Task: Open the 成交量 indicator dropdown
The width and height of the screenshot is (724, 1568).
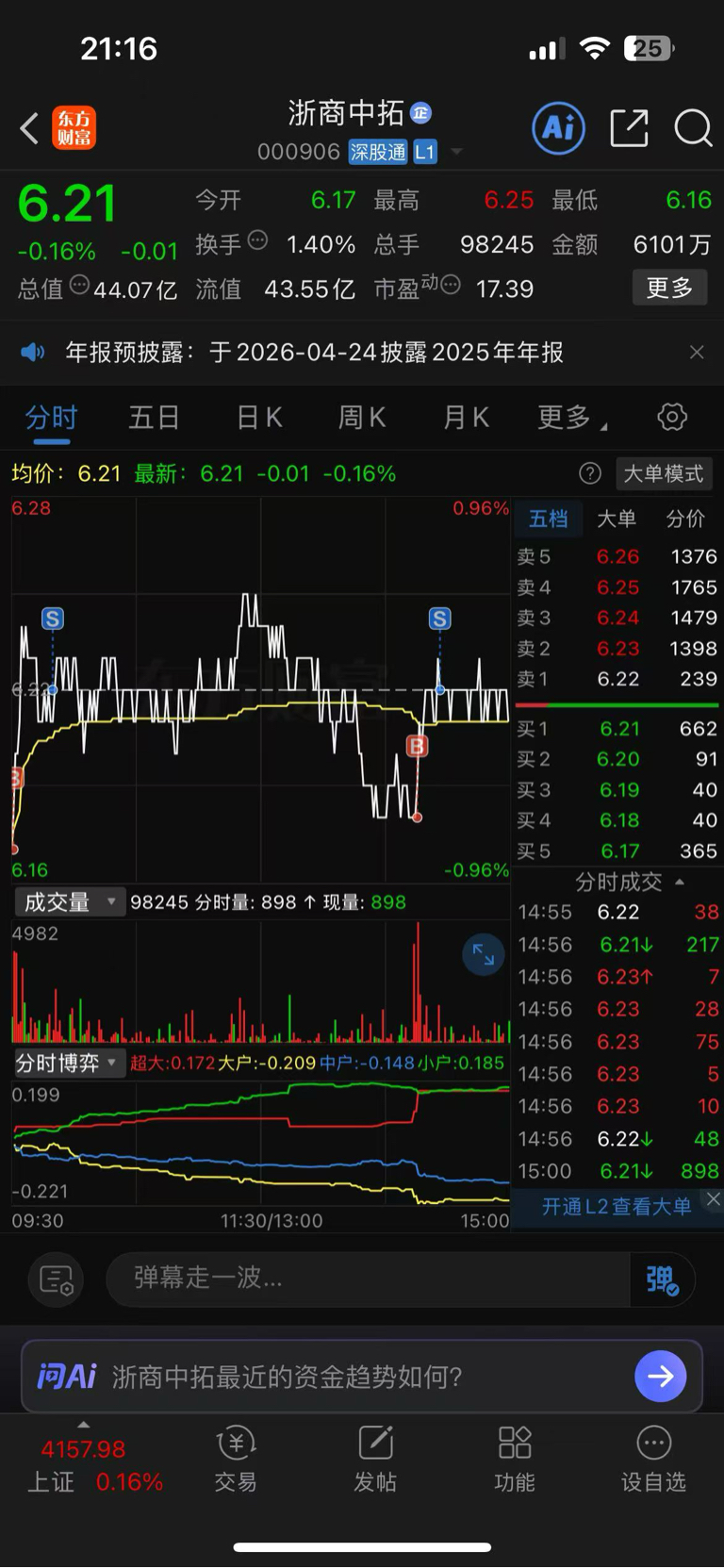Action: (x=70, y=902)
